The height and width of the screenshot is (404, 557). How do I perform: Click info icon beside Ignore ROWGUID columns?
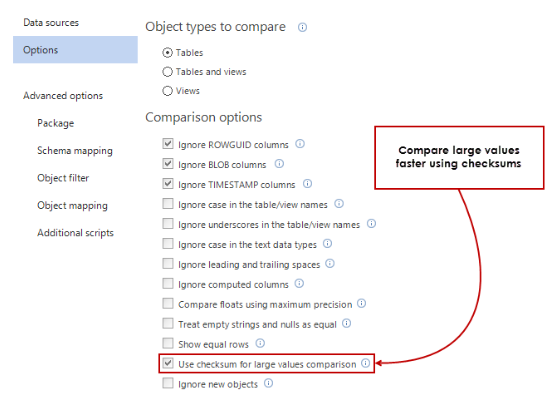click(x=300, y=144)
